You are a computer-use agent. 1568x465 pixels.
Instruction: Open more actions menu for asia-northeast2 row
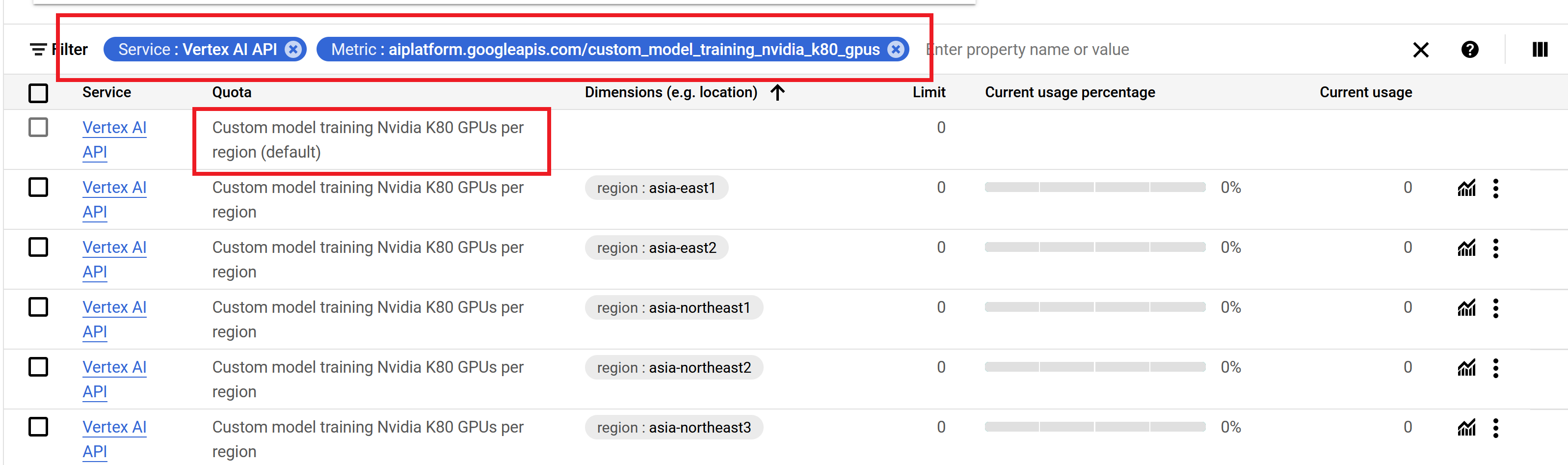pos(1495,368)
